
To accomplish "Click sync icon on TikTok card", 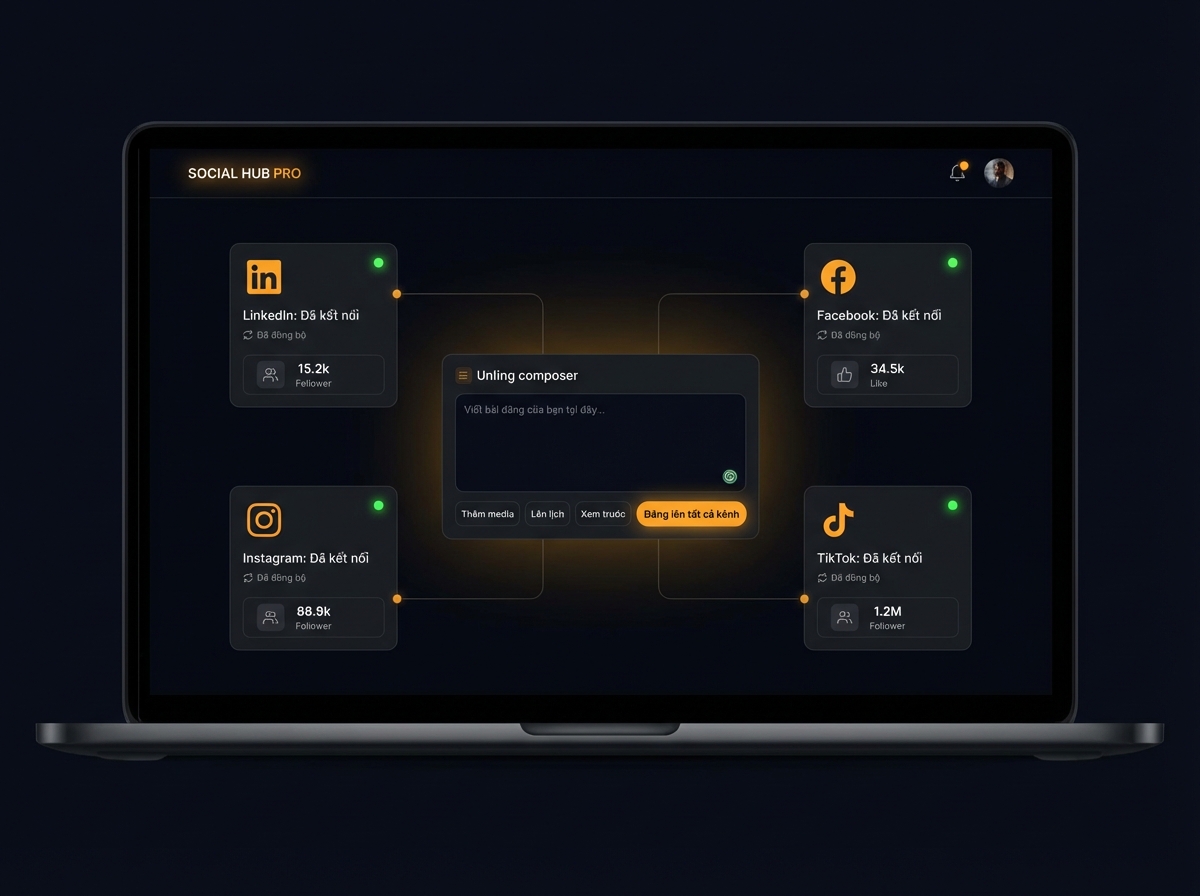I will coord(822,578).
